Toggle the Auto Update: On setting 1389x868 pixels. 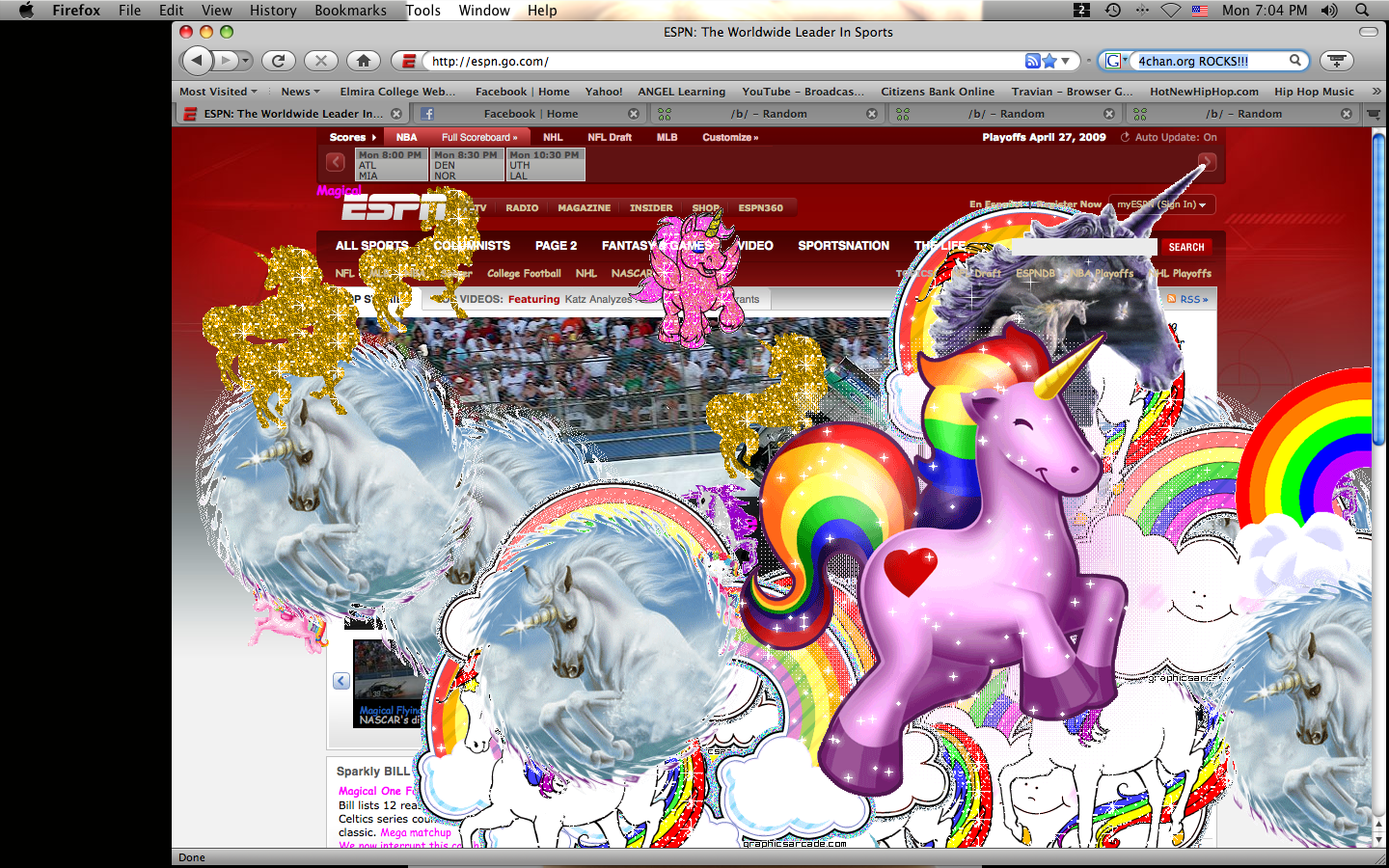click(x=1168, y=137)
